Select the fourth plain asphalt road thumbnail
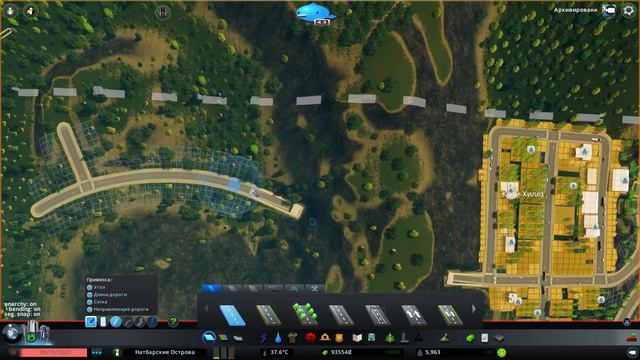The image size is (640, 360). pyautogui.click(x=341, y=315)
